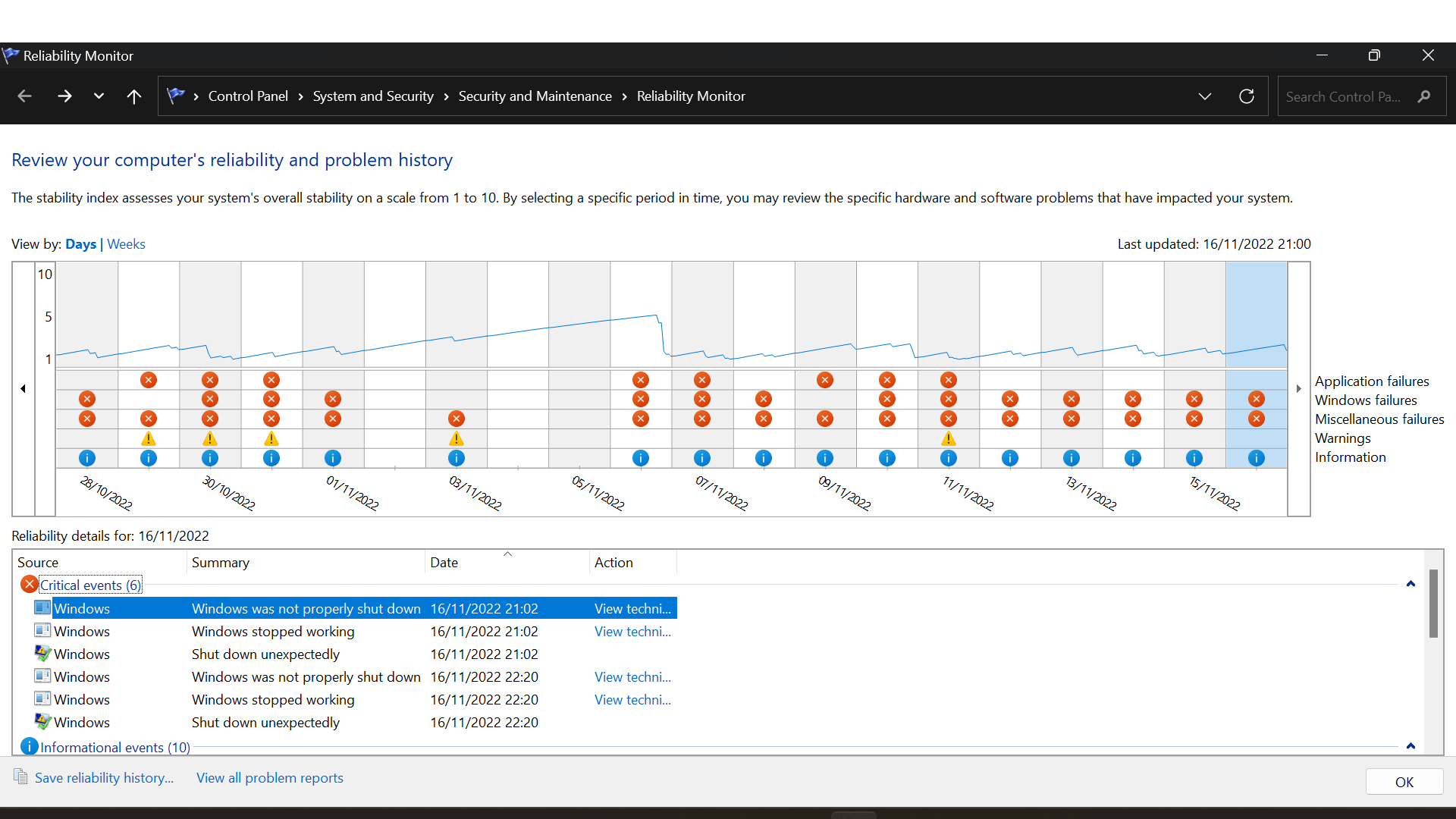Click the Weeks tab label

126,244
